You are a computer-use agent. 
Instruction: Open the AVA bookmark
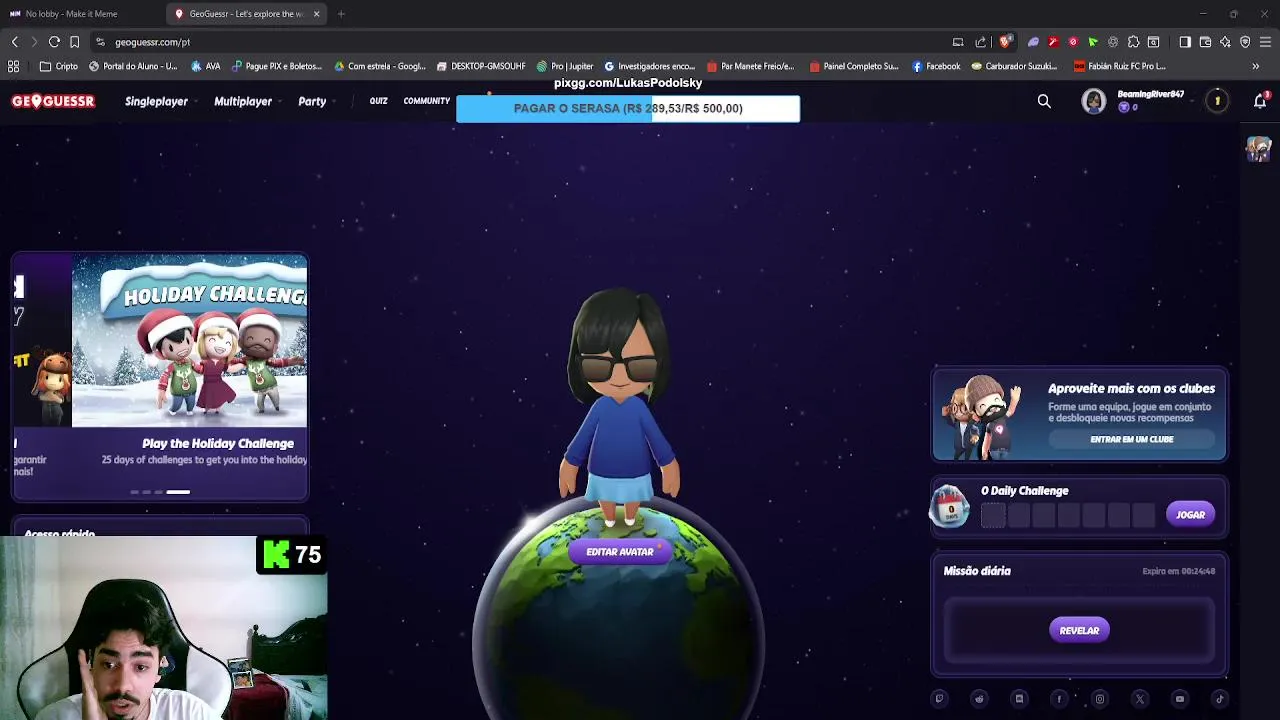(205, 66)
